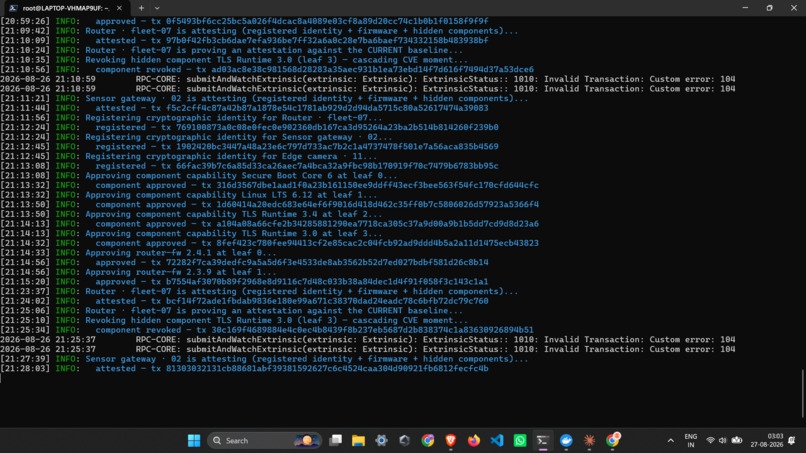Click the attested tx hash bcf14f72ade1fbda
The width and height of the screenshot is (806, 453).
[327, 301]
